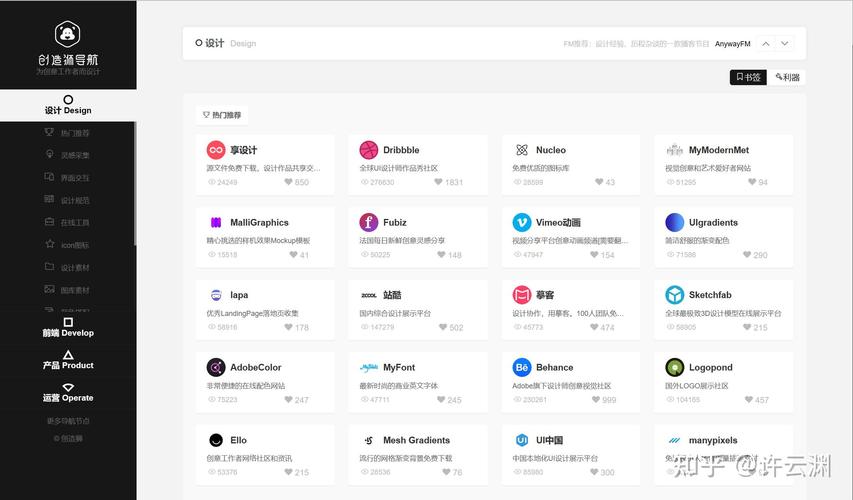The height and width of the screenshot is (500, 853).
Task: Click the purple MalliGraphics icon
Action: pos(216,222)
